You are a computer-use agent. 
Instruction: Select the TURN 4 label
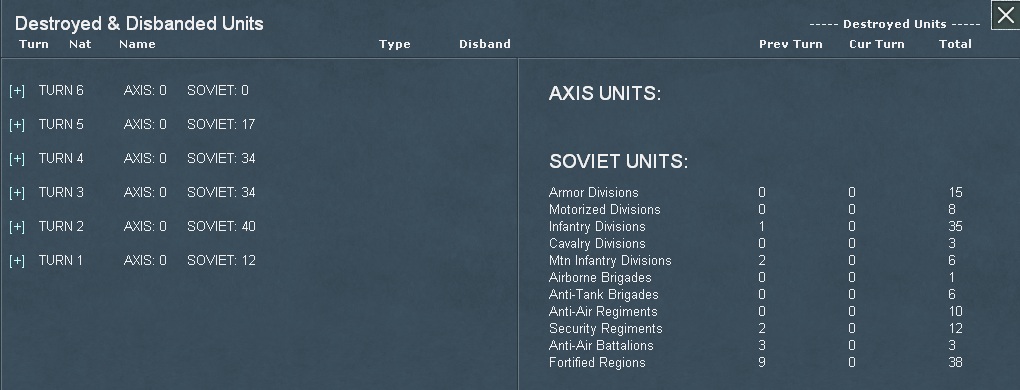click(61, 158)
